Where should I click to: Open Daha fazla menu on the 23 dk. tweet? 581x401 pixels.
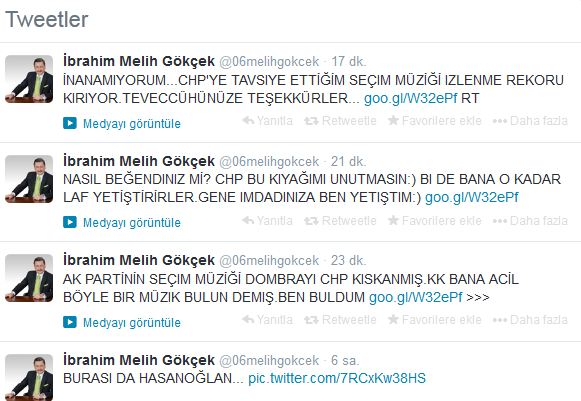(x=530, y=319)
